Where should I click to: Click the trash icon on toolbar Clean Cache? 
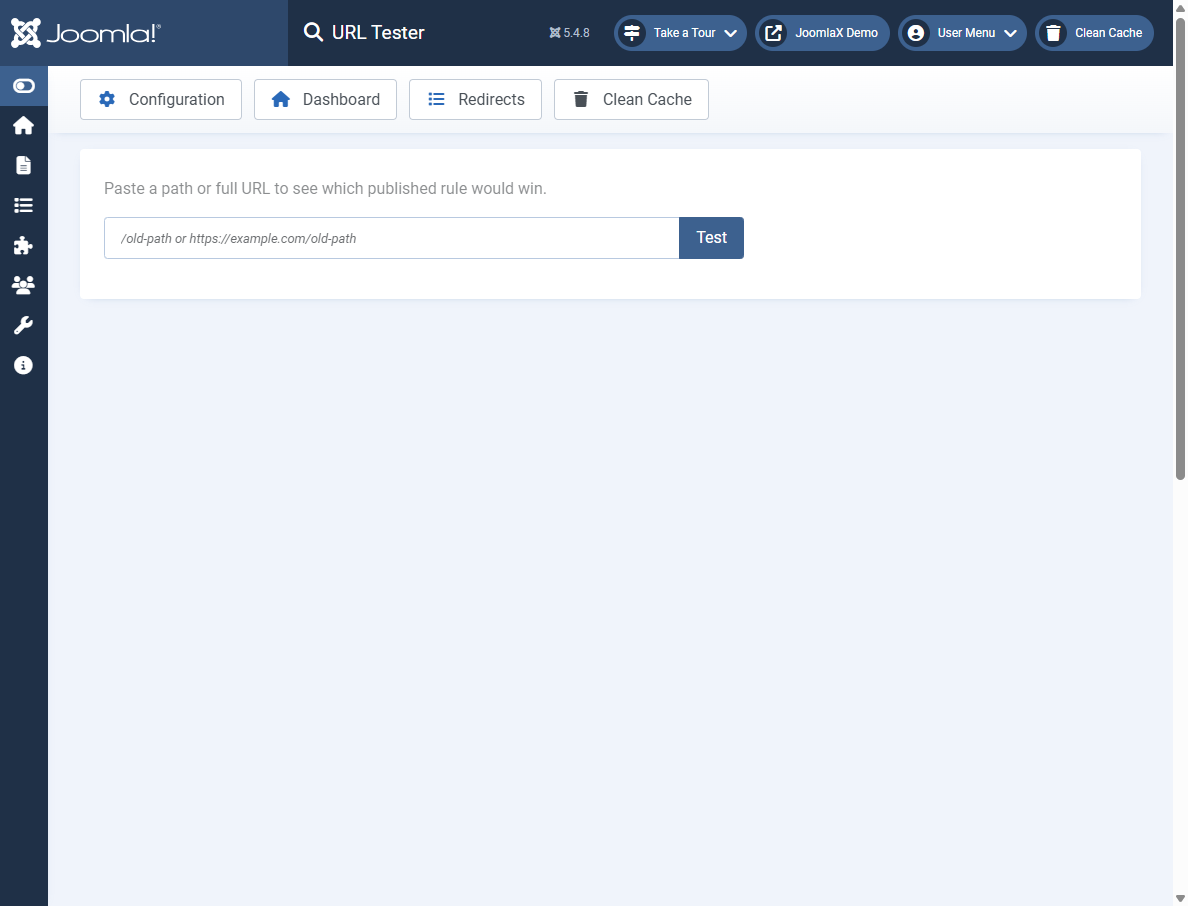pos(581,99)
